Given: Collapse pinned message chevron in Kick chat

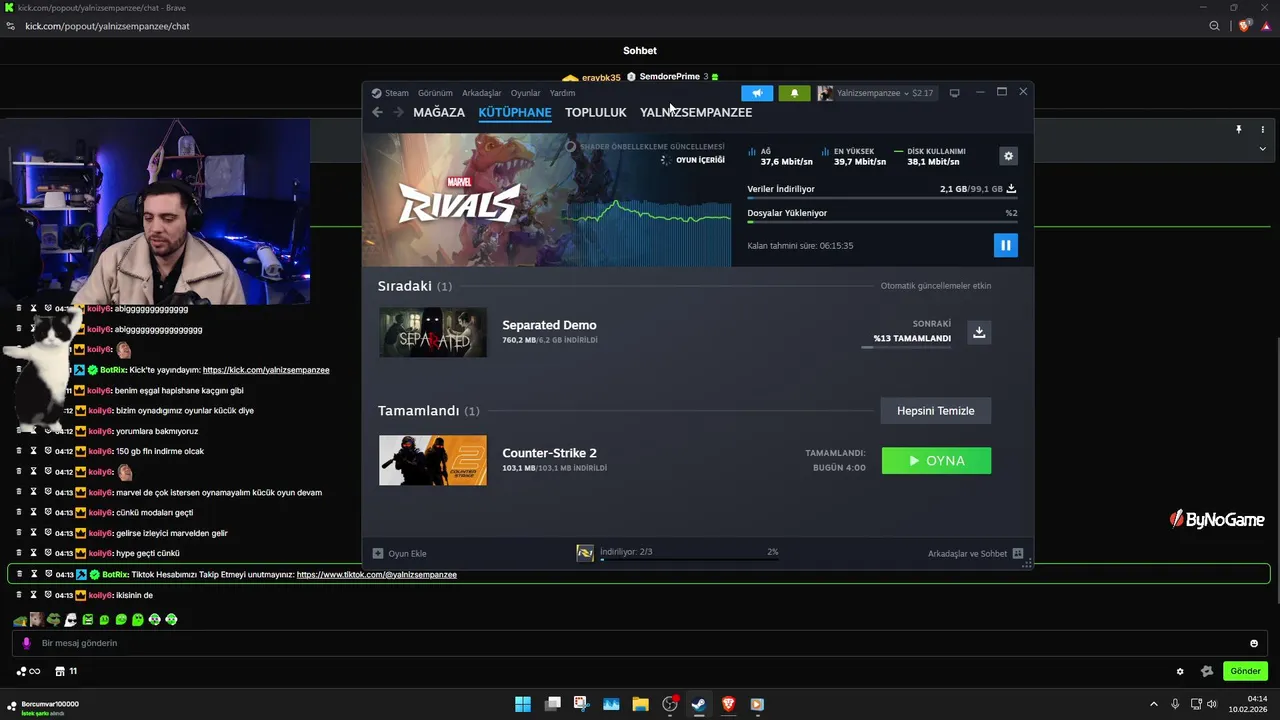Looking at the screenshot, I should pos(1262,149).
